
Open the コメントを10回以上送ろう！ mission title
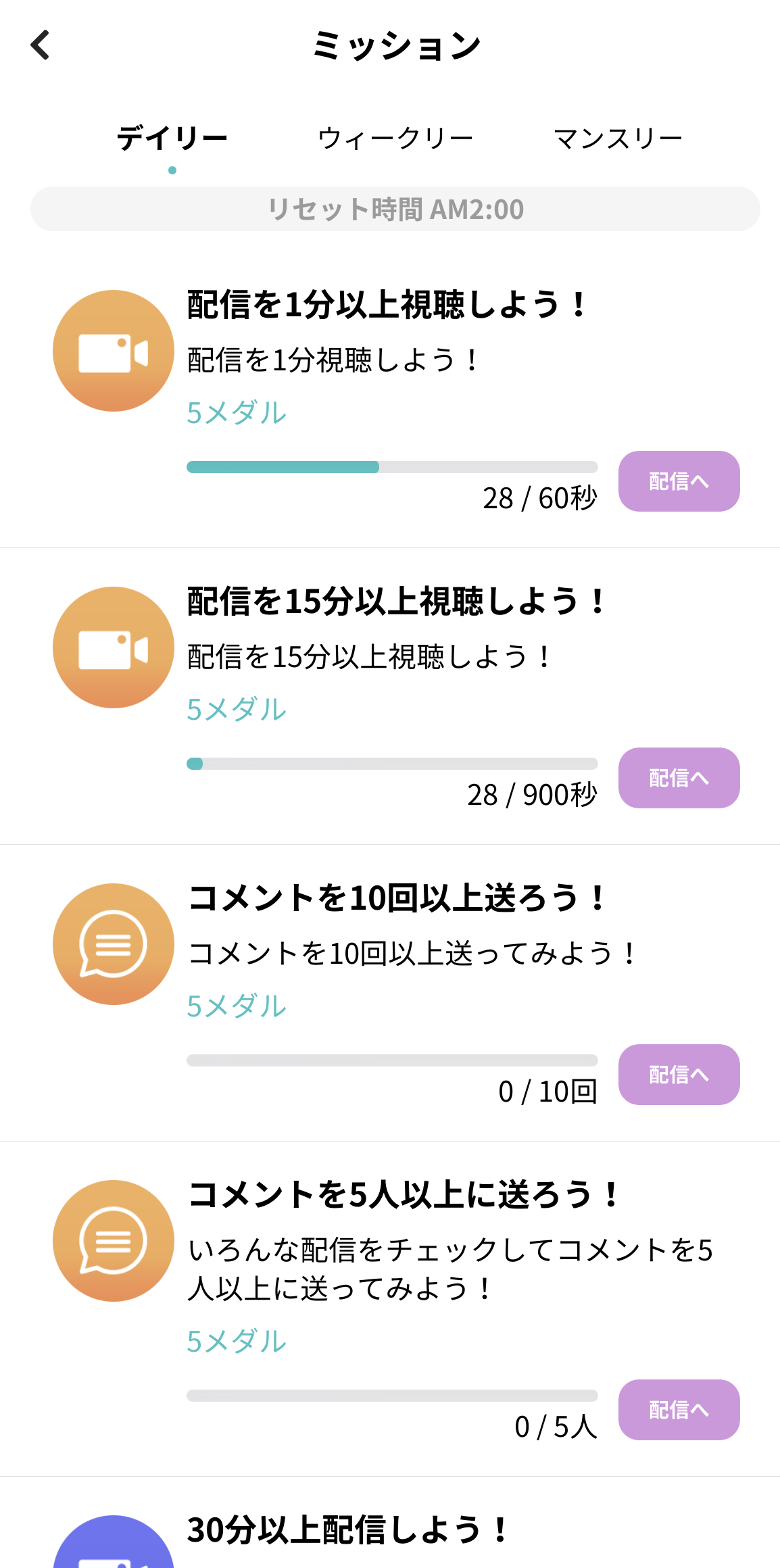397,898
